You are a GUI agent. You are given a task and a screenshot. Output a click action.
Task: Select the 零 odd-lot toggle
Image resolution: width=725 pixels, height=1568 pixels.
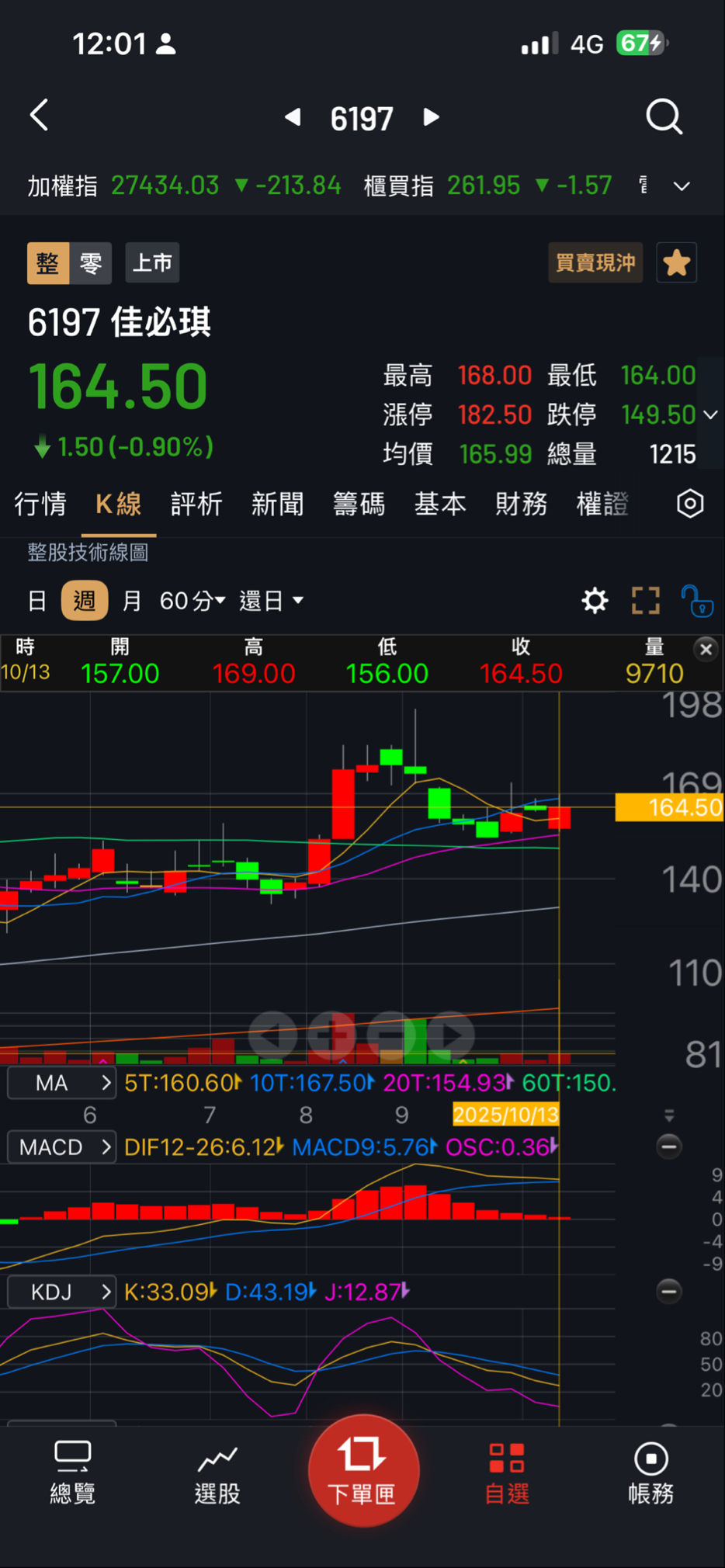coord(91,263)
